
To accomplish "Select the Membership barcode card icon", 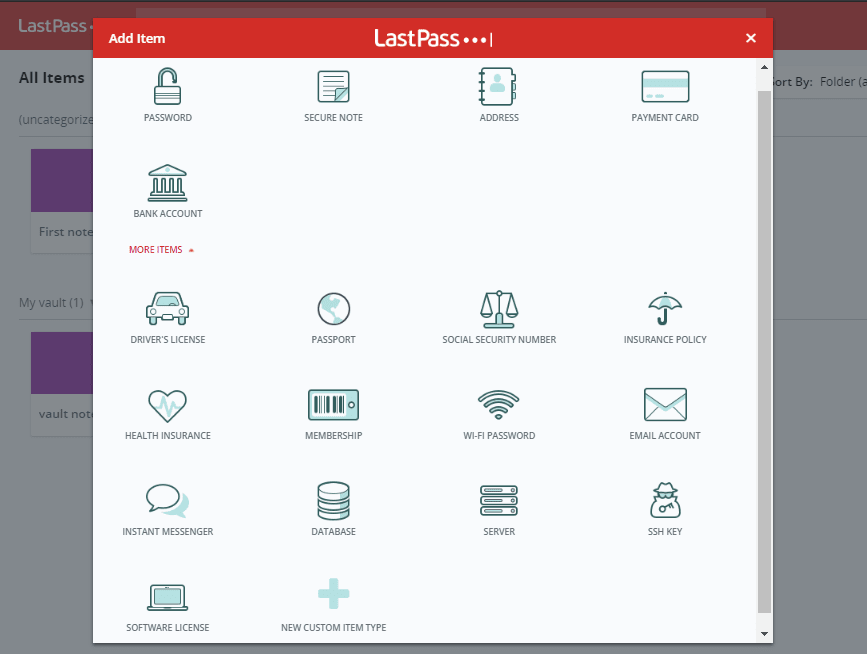I will click(333, 405).
